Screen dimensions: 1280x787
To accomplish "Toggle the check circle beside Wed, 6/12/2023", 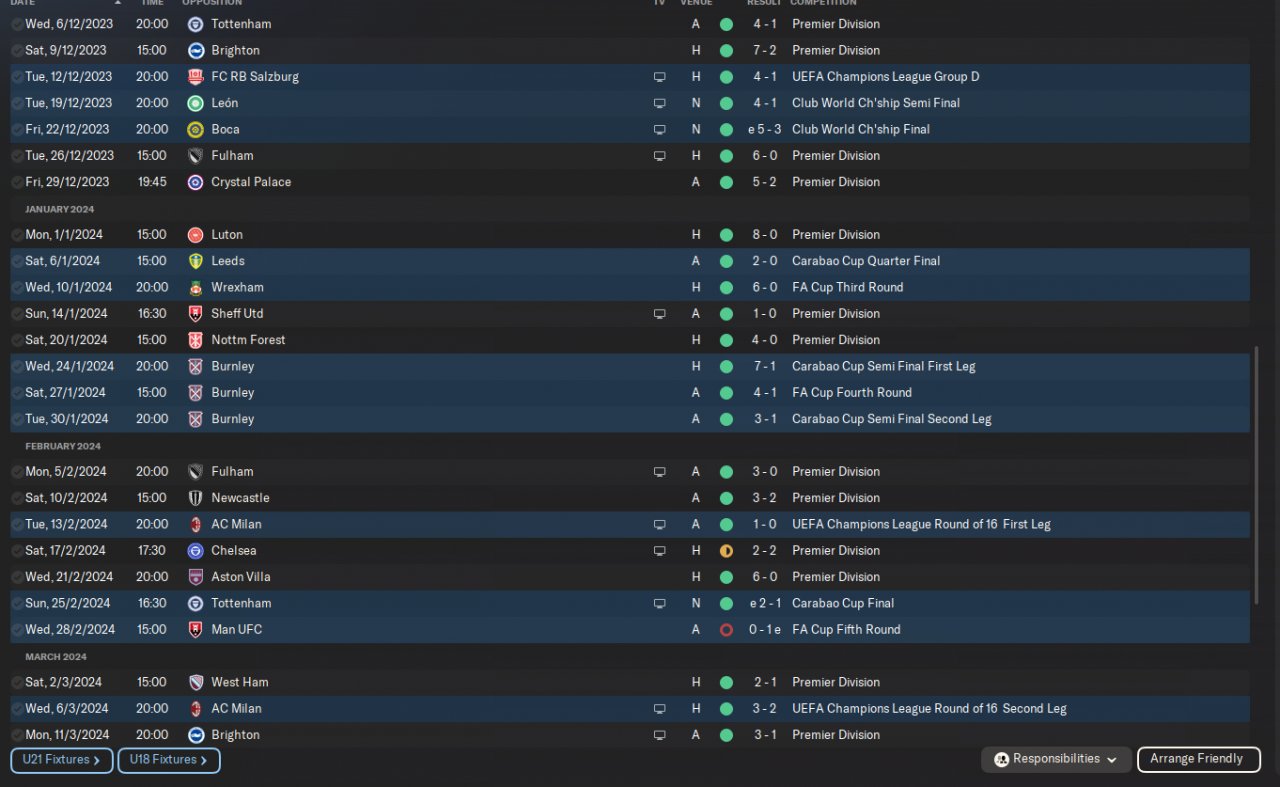I will (17, 24).
